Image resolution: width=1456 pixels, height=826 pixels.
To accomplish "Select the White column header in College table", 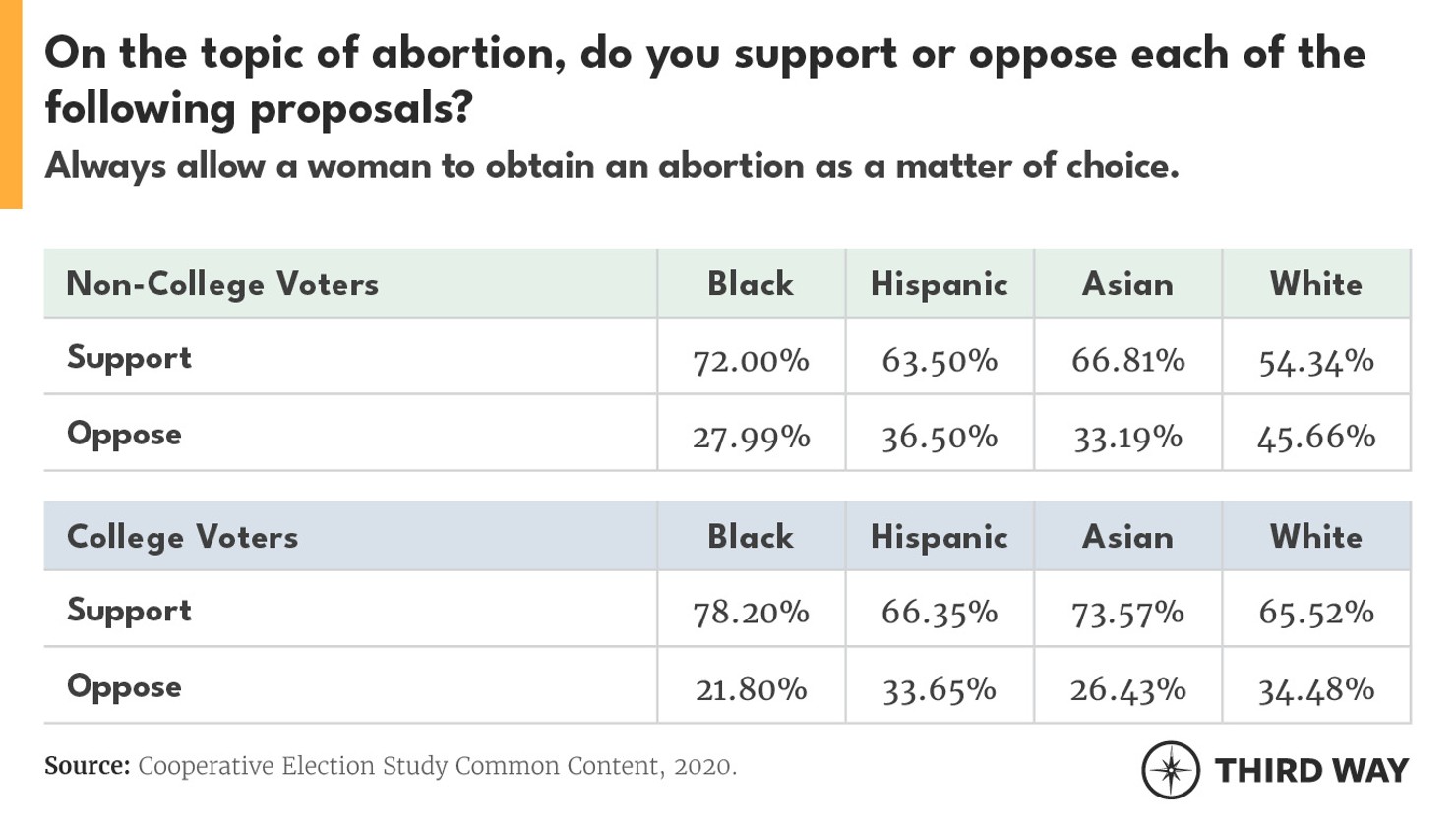I will tap(1315, 537).
